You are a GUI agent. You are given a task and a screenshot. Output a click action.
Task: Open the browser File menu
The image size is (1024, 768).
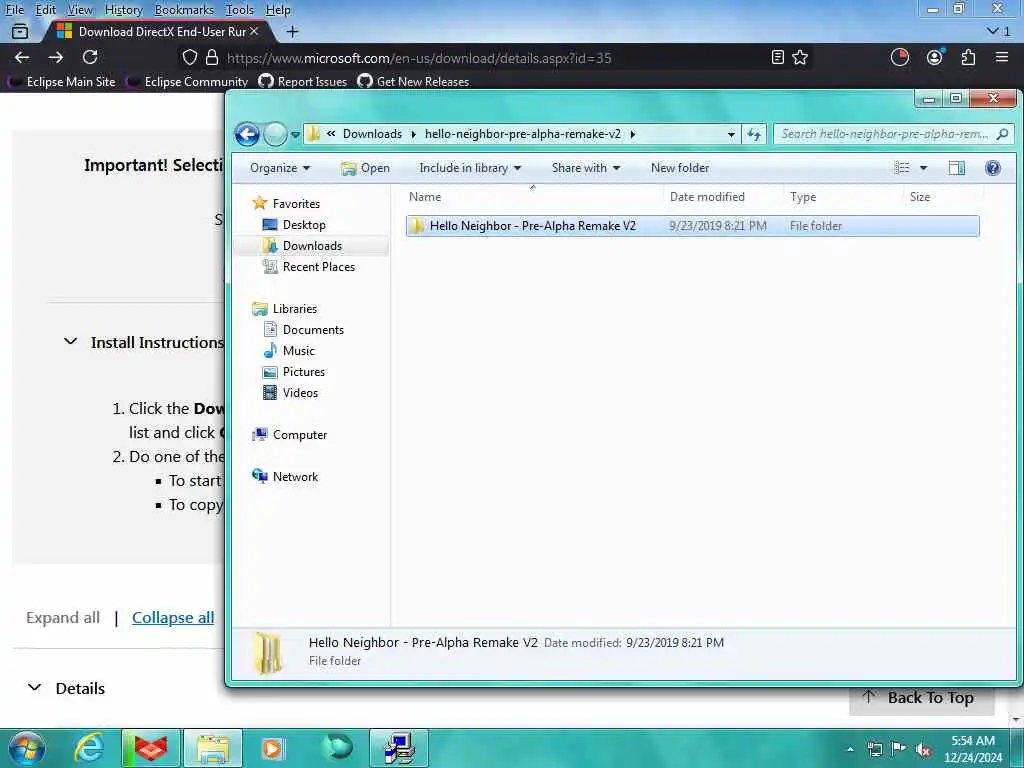point(14,10)
